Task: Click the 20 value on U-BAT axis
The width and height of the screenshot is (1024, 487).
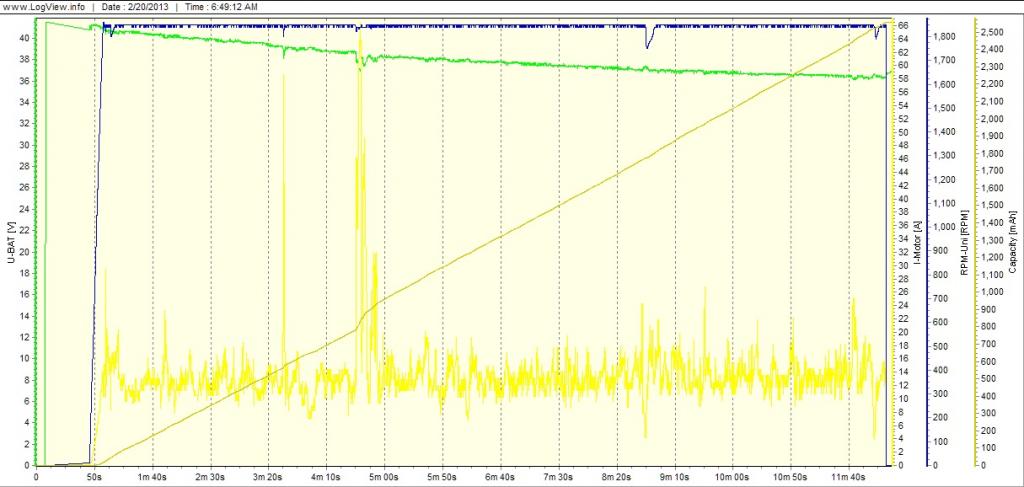Action: pyautogui.click(x=24, y=252)
